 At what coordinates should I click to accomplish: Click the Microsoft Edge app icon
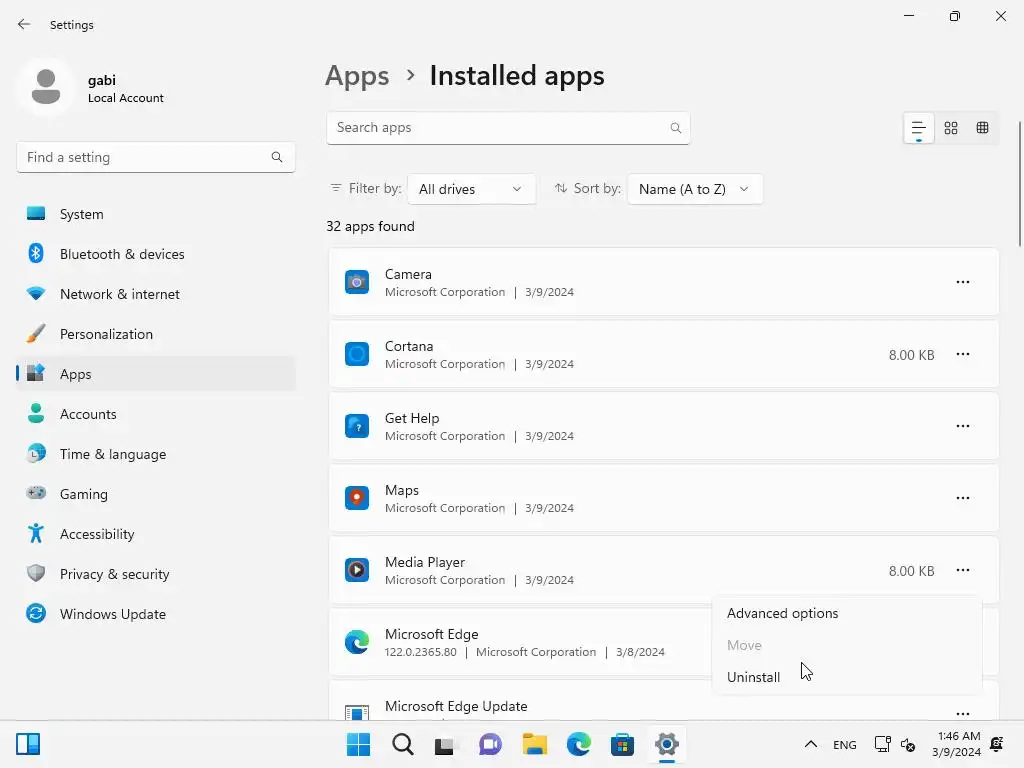(x=357, y=642)
